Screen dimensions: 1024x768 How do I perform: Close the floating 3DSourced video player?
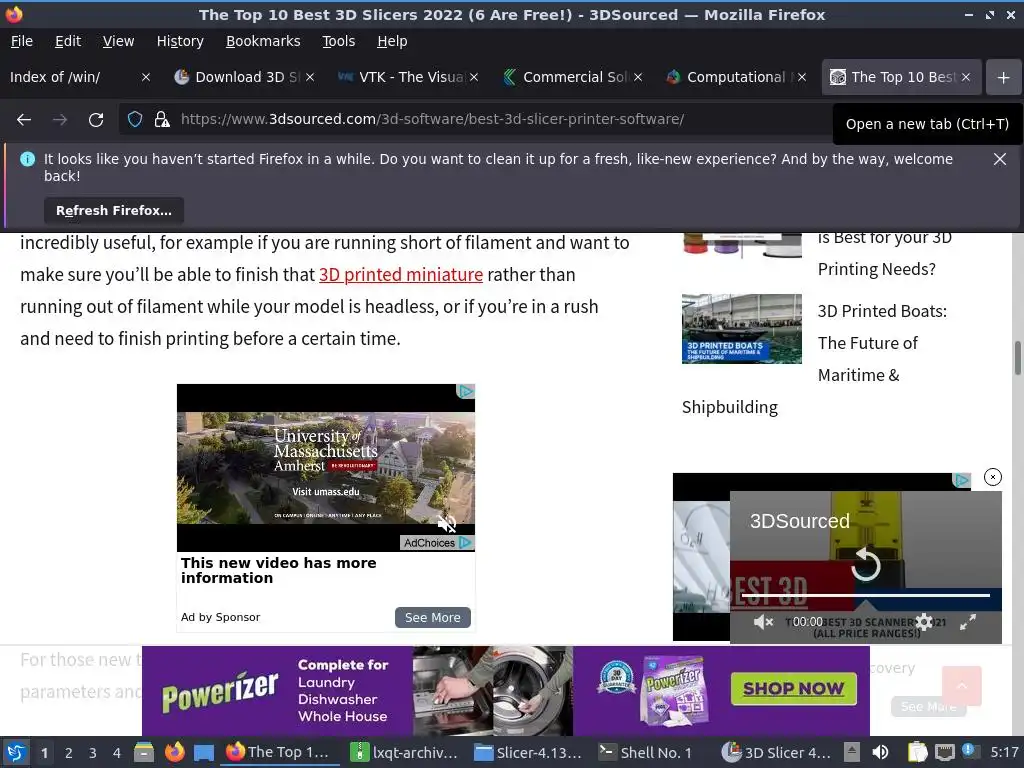tap(993, 477)
